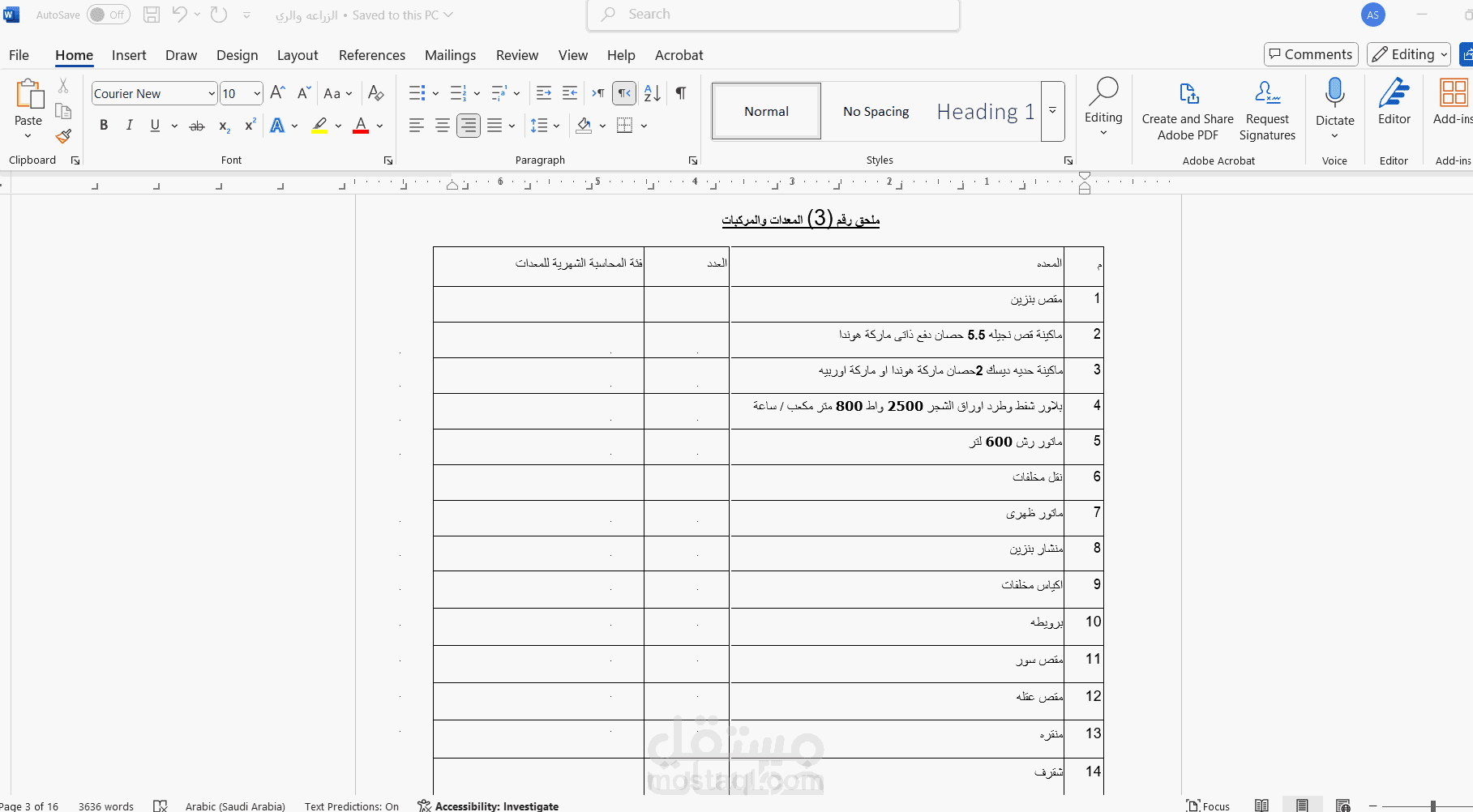Open the bullets list dropdown
Screen dimensions: 1473x812
[435, 93]
